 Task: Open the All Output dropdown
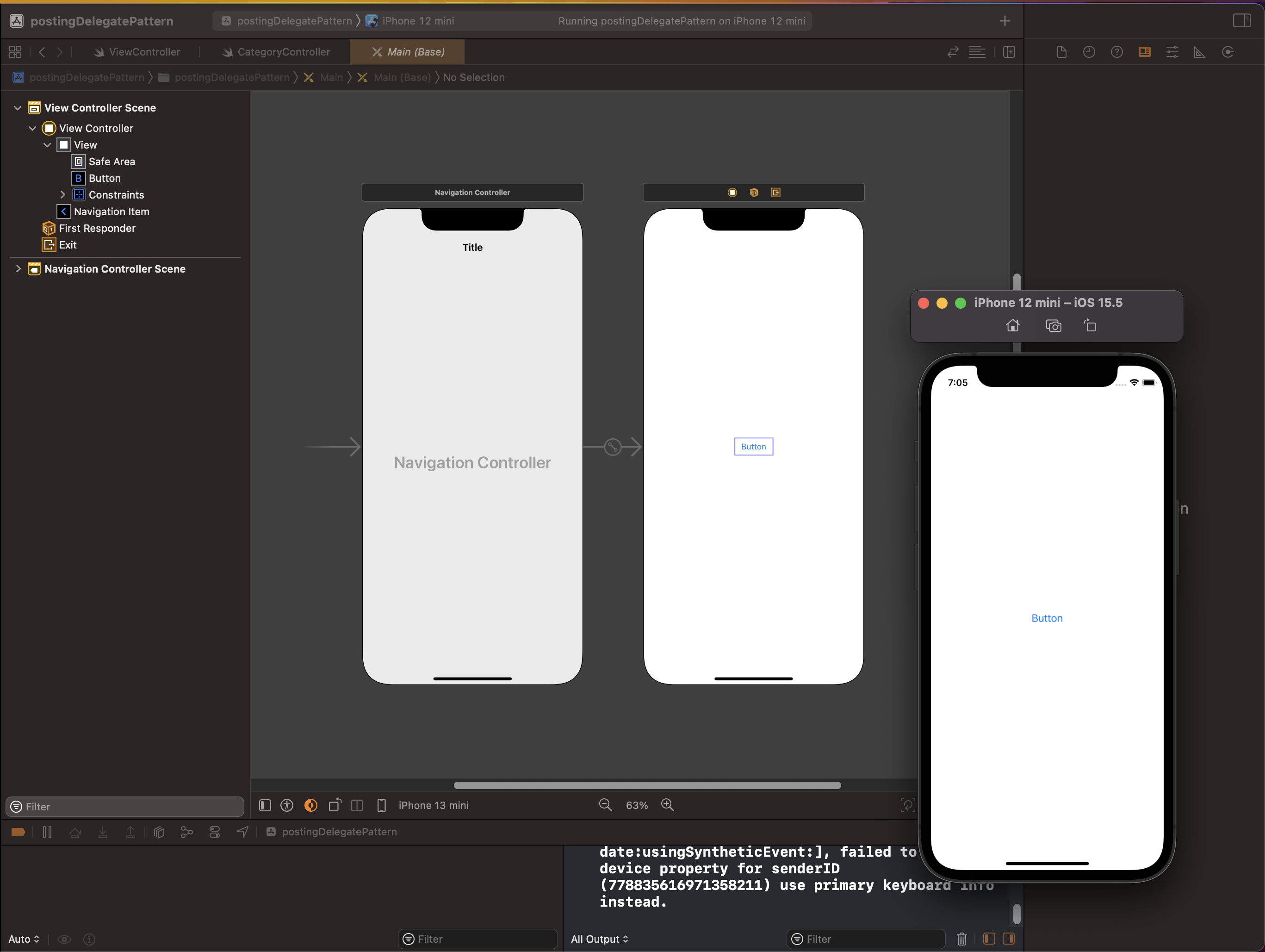599,939
